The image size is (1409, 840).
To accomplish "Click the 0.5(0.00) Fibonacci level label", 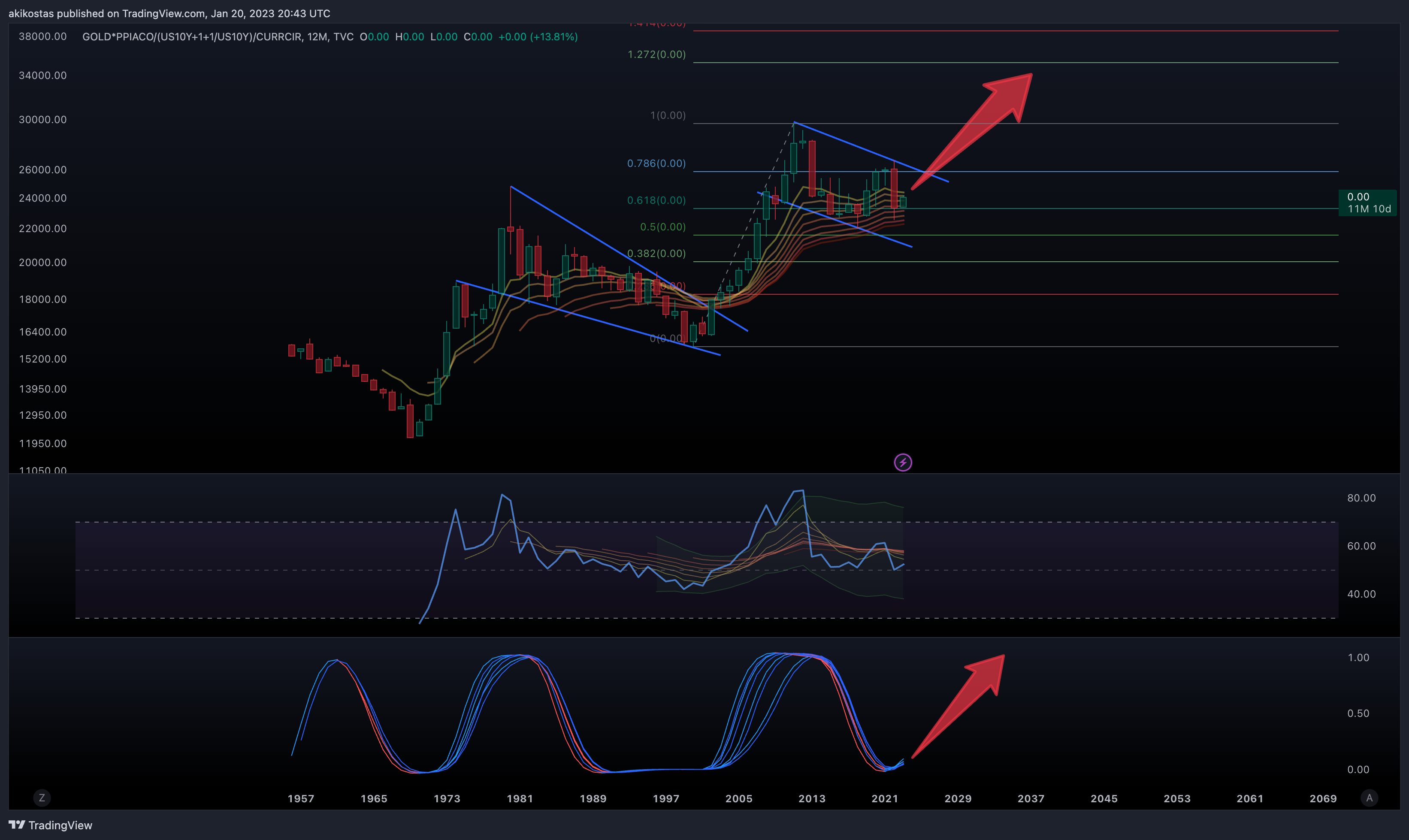I will (663, 227).
